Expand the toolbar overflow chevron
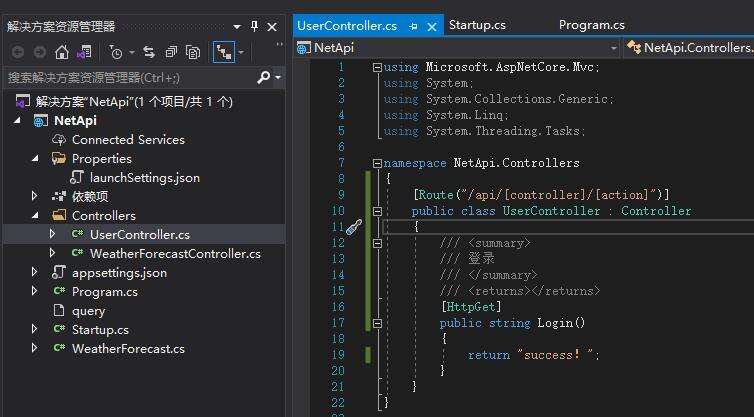Screen dimensions: 754x417 click(x=279, y=45)
